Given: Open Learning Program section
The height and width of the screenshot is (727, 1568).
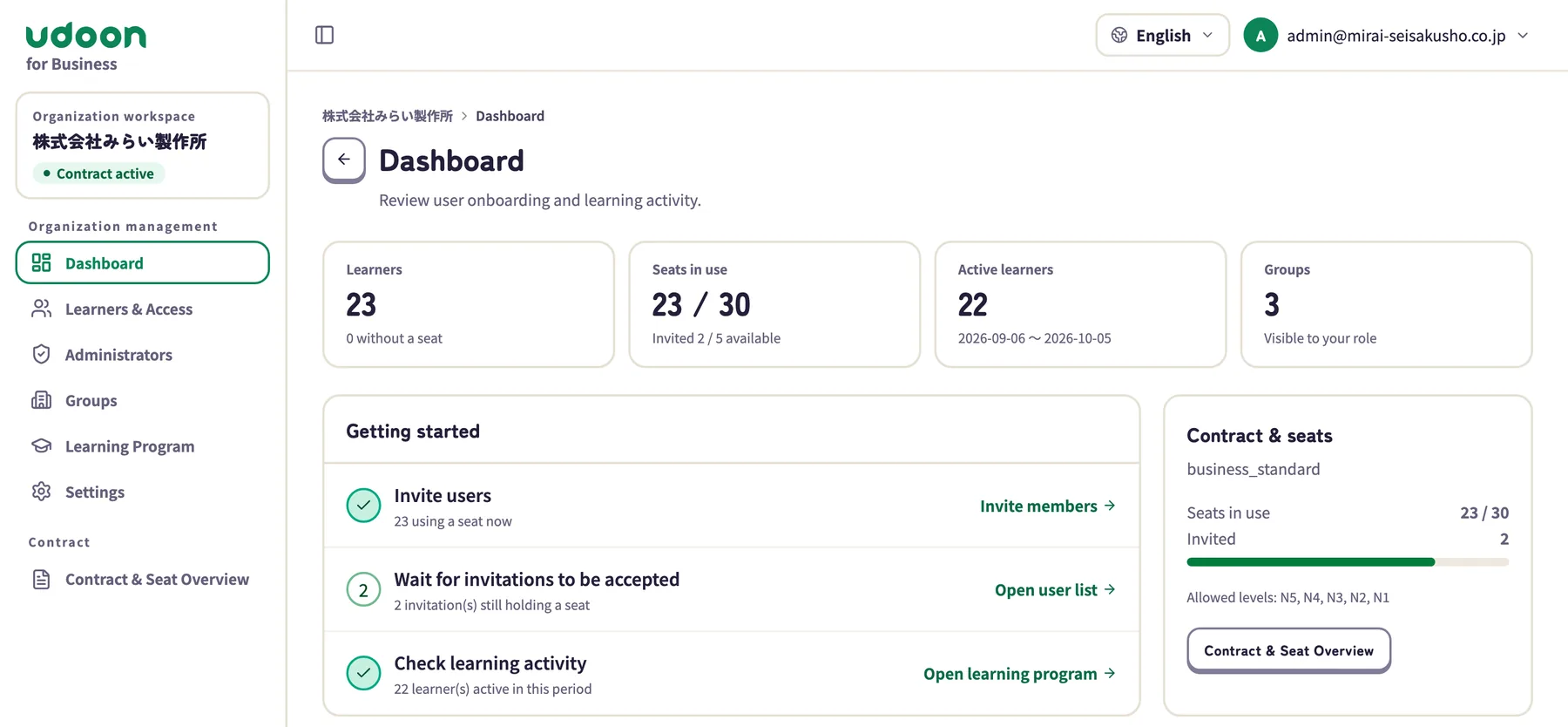Looking at the screenshot, I should coord(143,445).
